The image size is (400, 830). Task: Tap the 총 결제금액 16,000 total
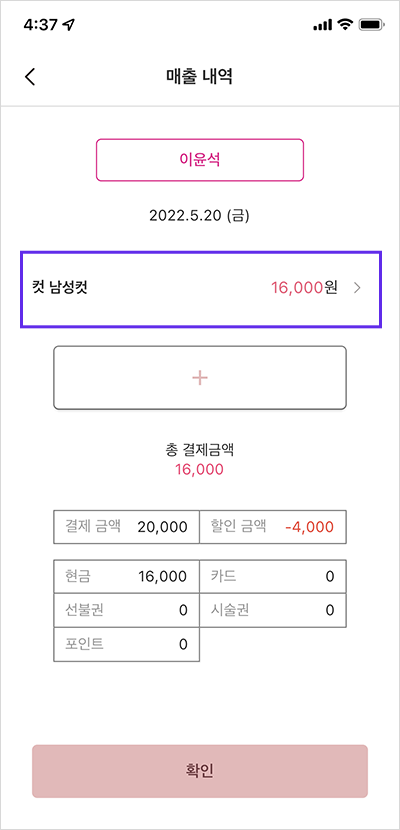(199, 460)
